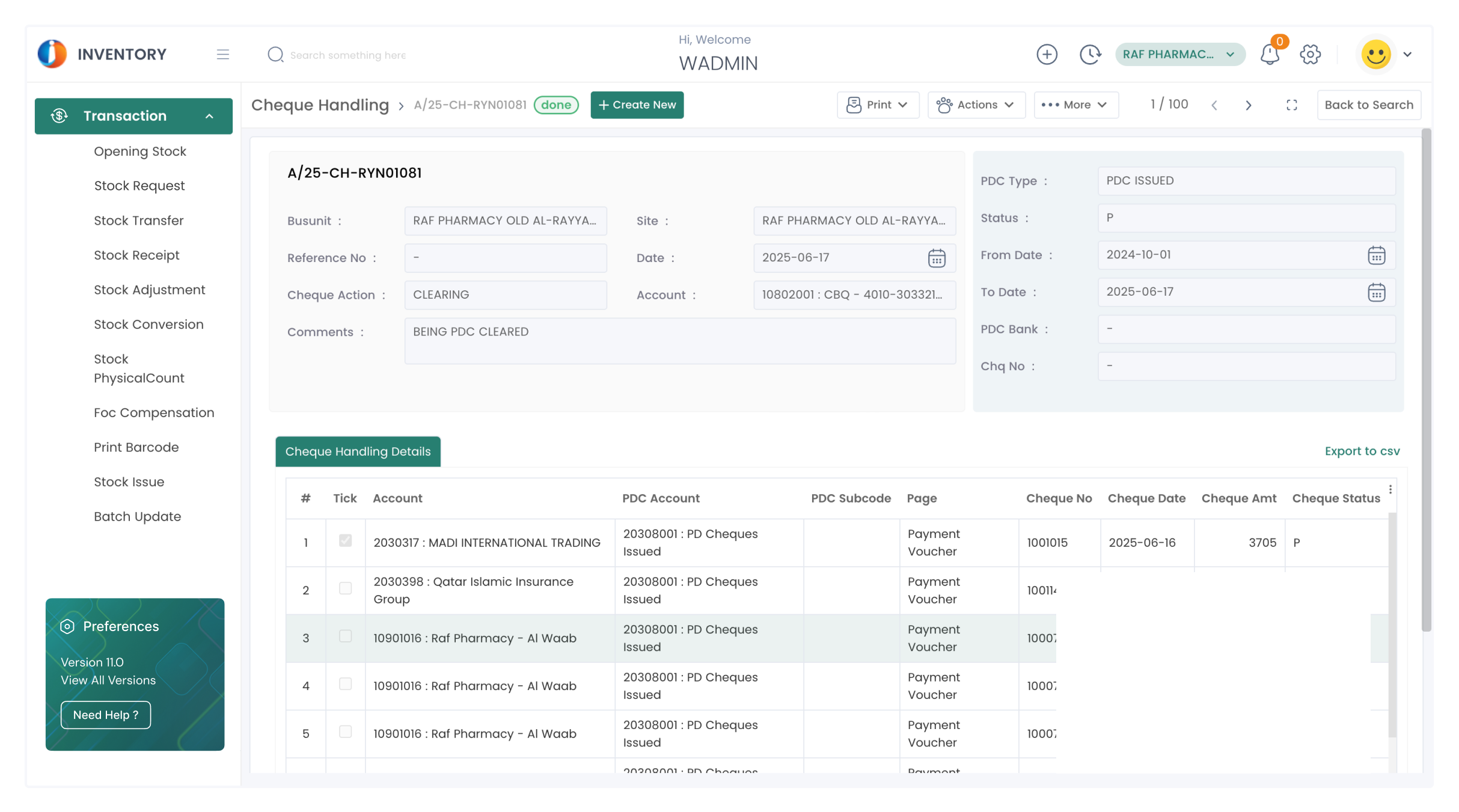Click the Cheque No column header

1059,498
